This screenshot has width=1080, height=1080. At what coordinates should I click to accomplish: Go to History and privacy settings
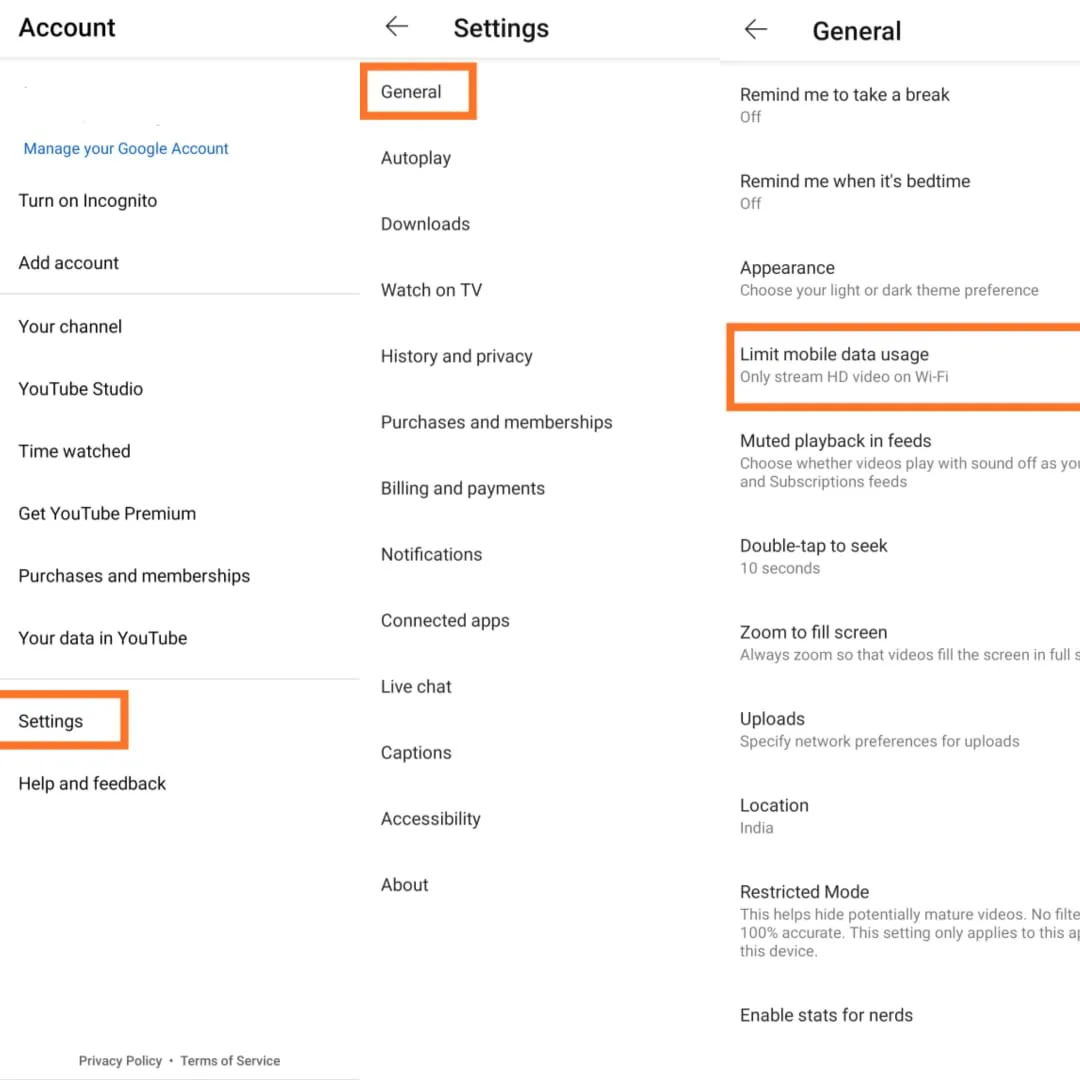(457, 356)
